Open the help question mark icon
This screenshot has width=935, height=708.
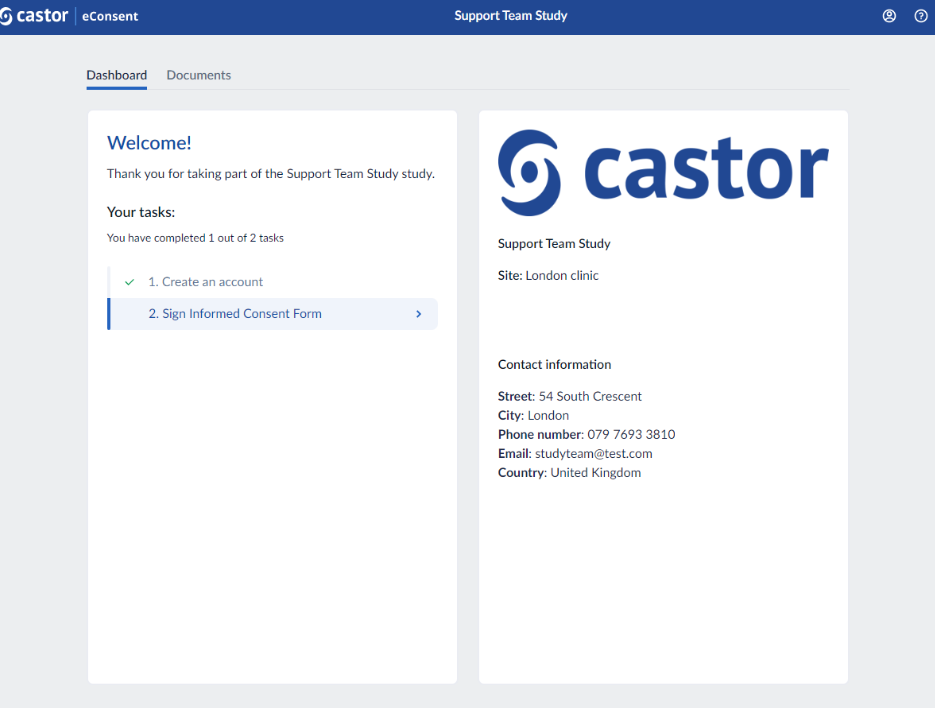921,16
